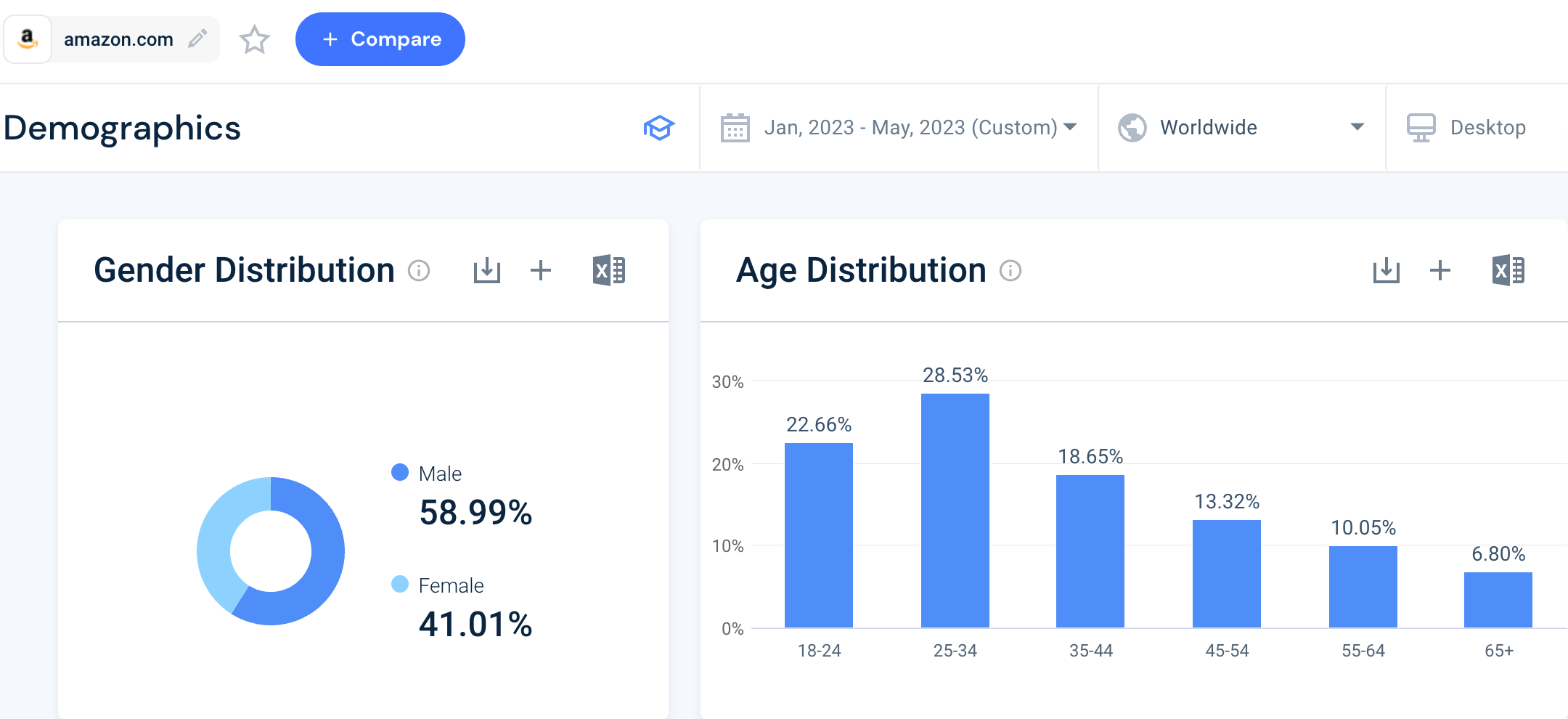Click the calendar icon in the date filter
1568x719 pixels.
736,127
